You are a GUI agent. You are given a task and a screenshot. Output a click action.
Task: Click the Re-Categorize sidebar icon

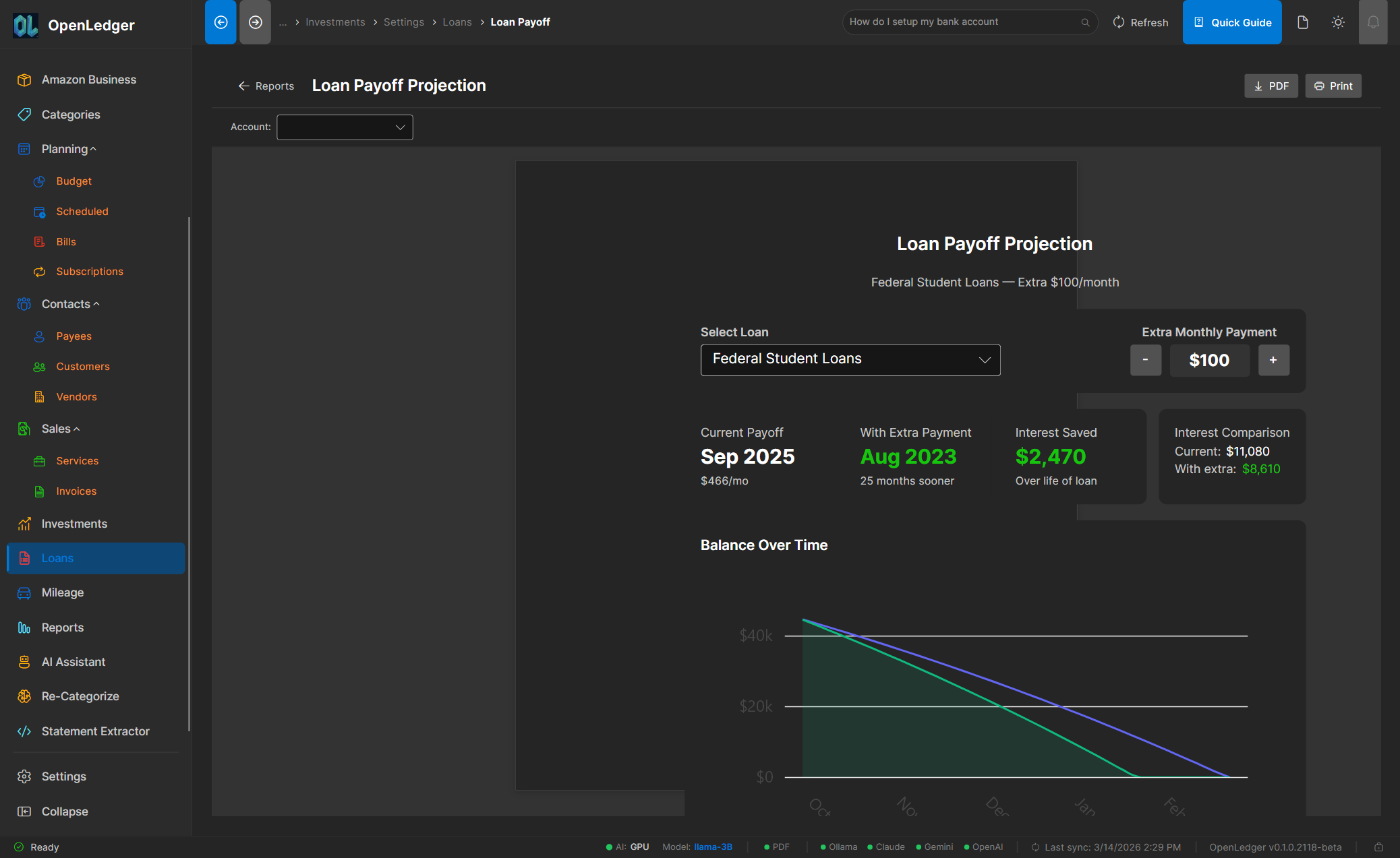tap(24, 696)
